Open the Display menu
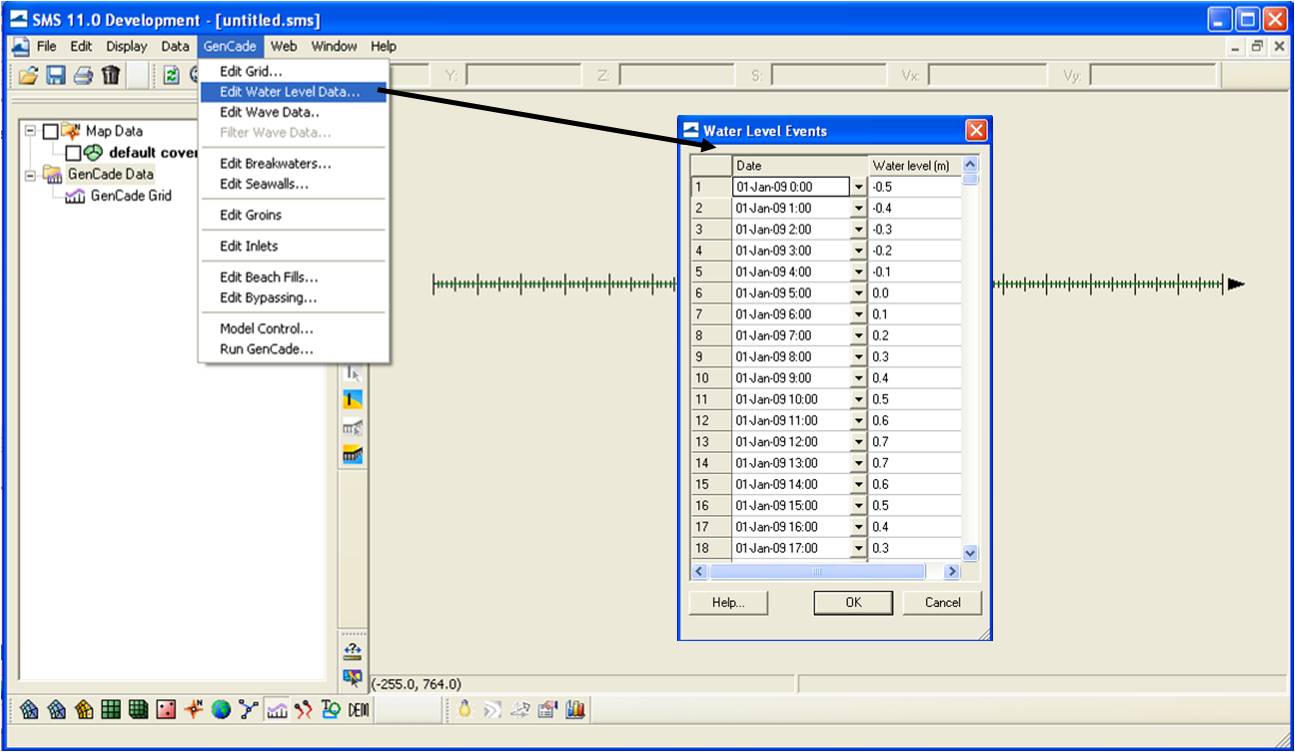This screenshot has height=752, width=1295. (x=127, y=46)
